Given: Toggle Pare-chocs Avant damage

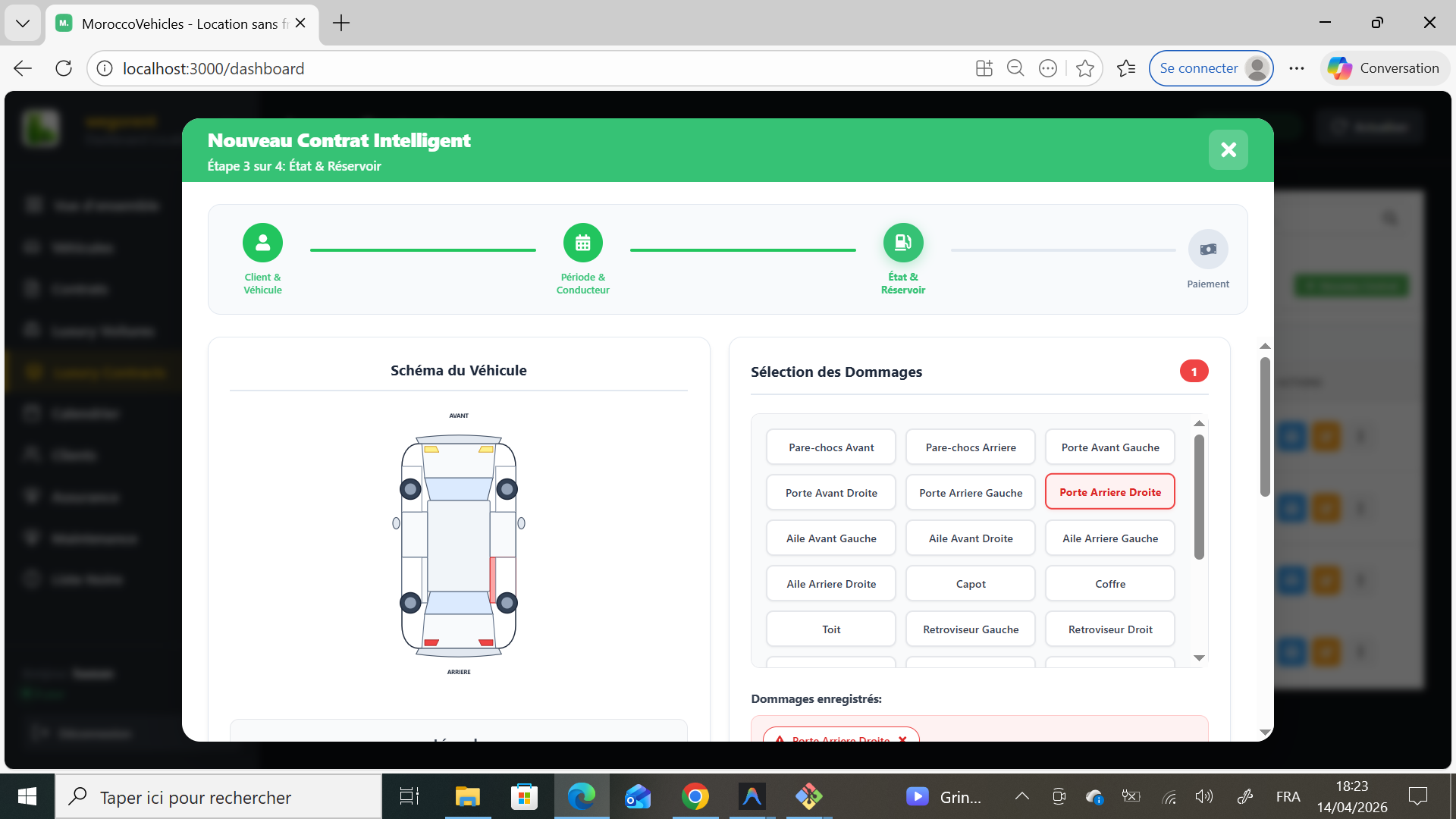Looking at the screenshot, I should point(831,447).
